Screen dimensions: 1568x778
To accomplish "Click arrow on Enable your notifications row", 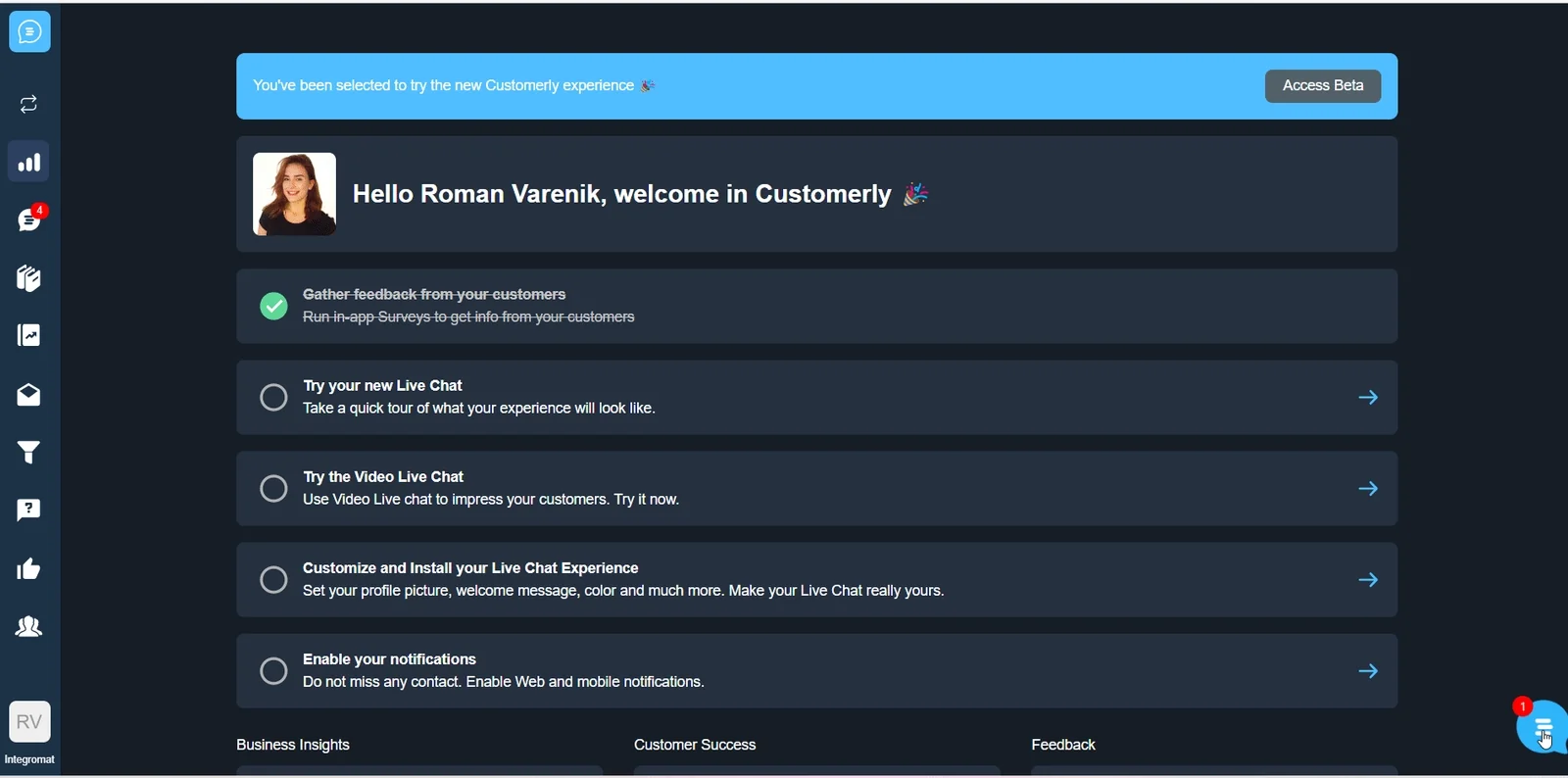I will [1368, 670].
